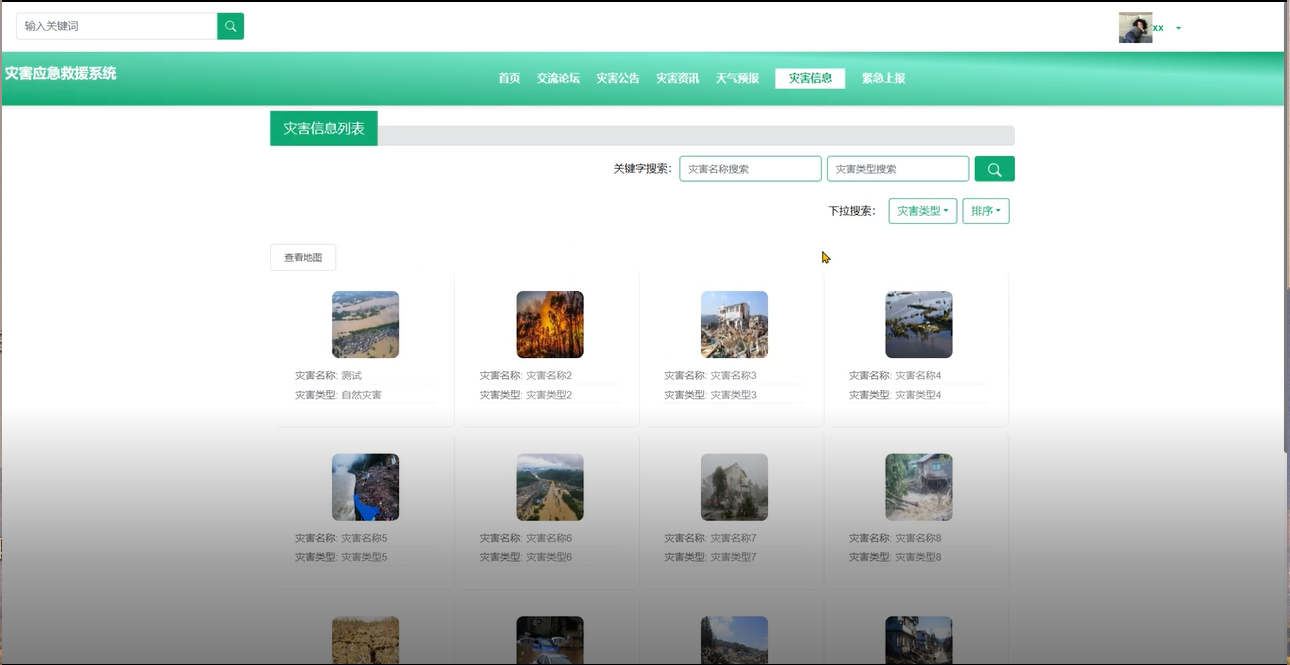Focus the 灾害类型搜索 input field

coord(898,169)
